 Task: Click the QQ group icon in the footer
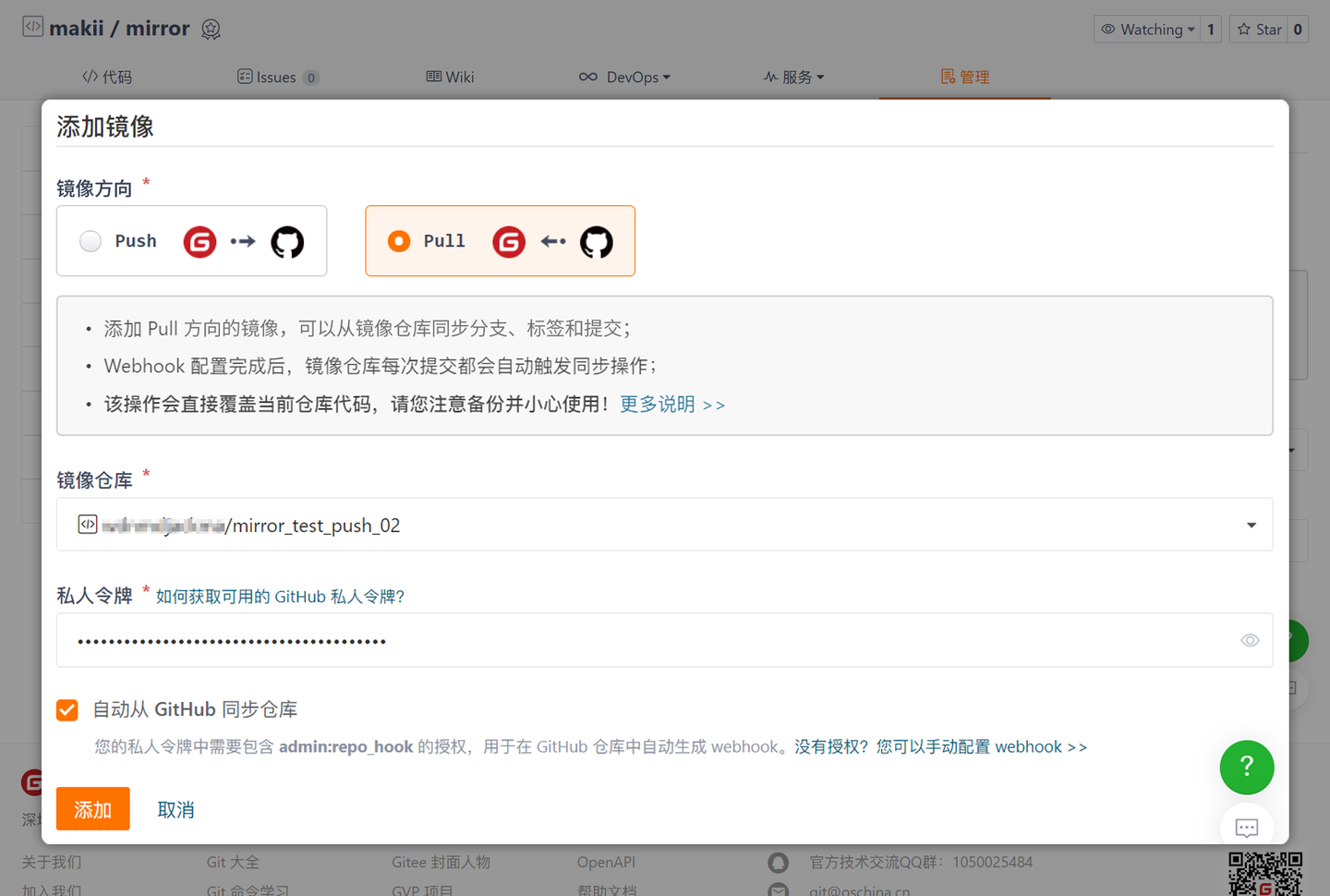(779, 862)
